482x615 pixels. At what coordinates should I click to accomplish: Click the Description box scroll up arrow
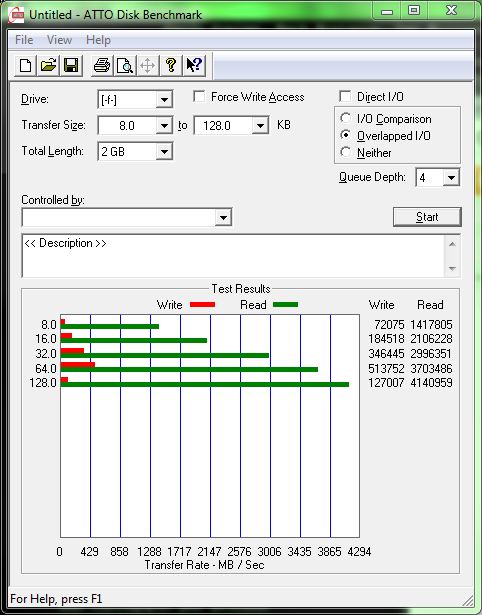tap(452, 244)
